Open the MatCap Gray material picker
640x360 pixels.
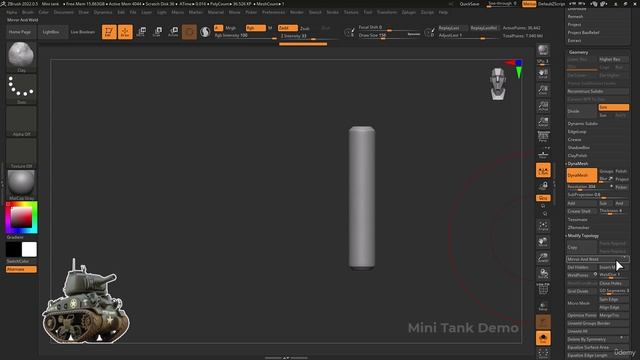(x=21, y=185)
